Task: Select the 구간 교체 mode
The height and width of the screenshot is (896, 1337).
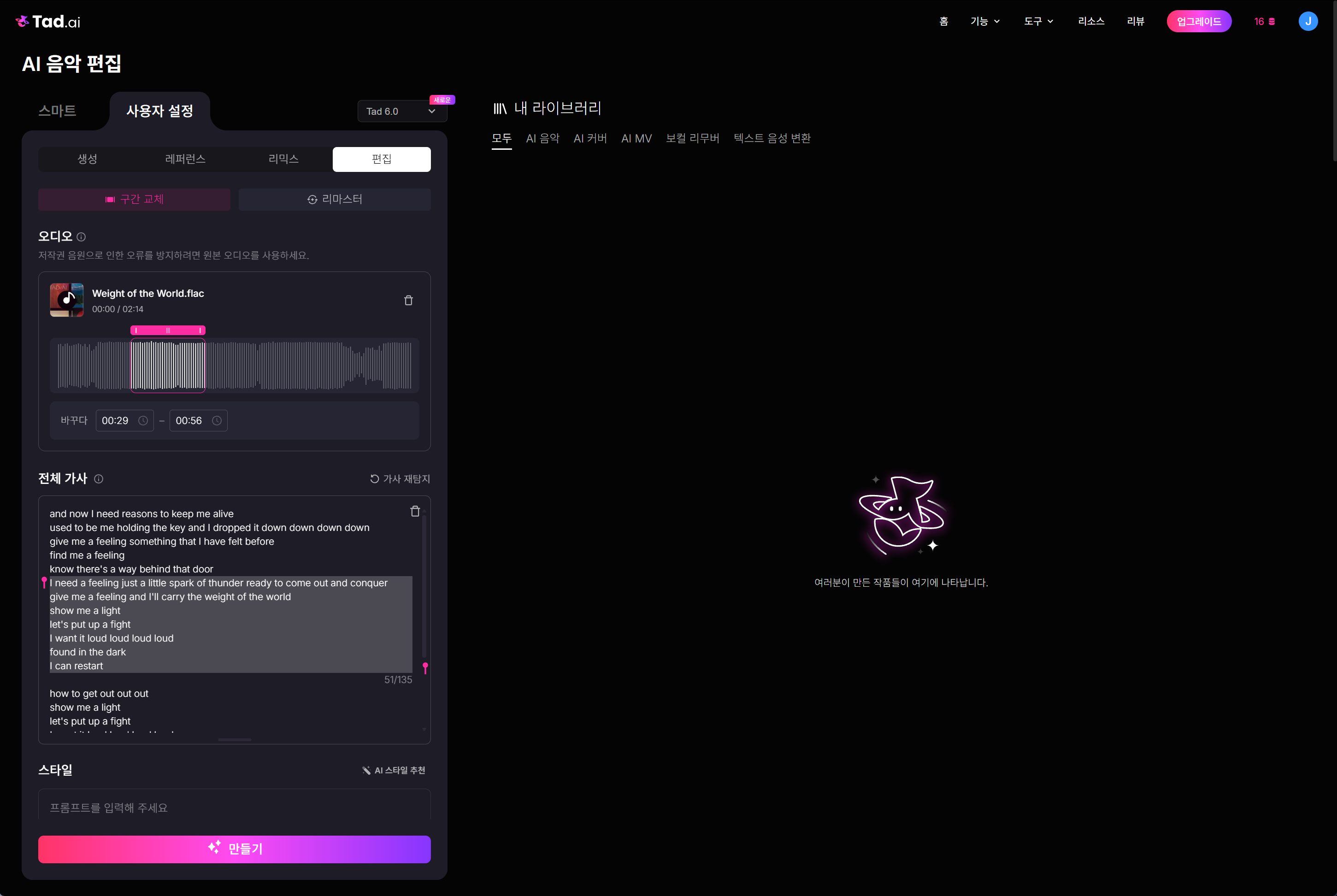Action: tap(134, 200)
